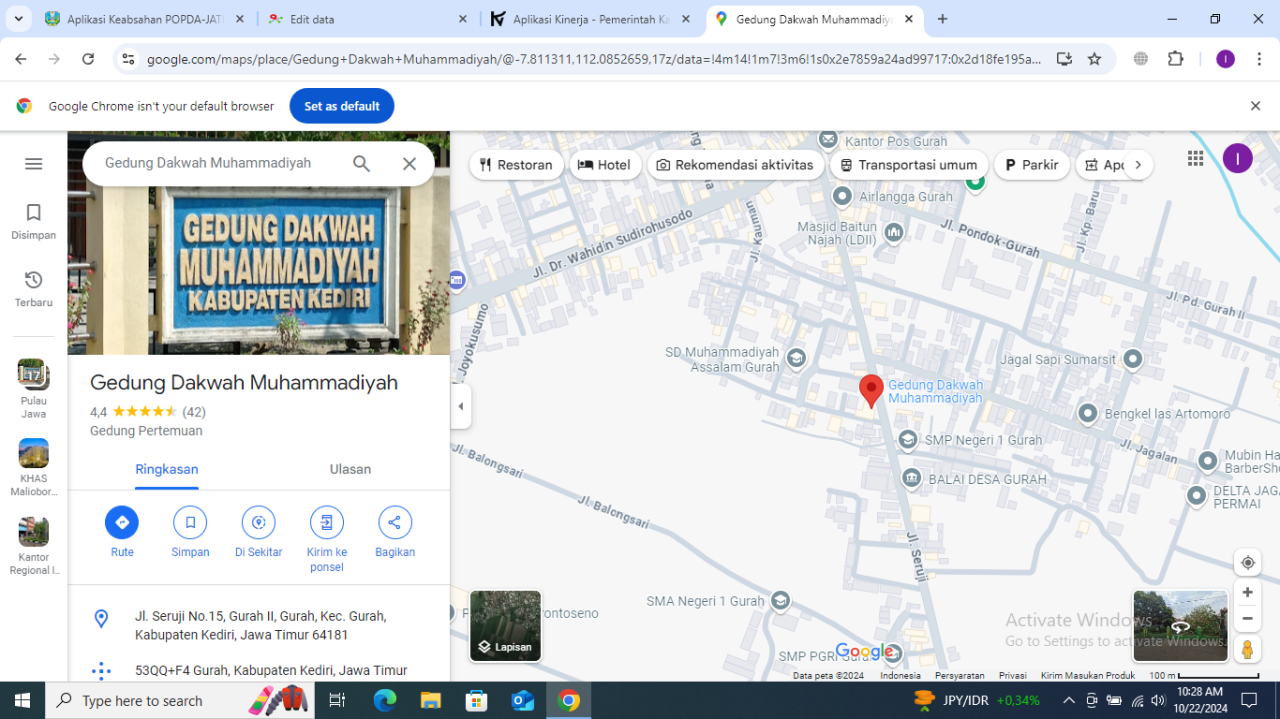
Task: Click the taskbar search box
Action: (x=180, y=700)
